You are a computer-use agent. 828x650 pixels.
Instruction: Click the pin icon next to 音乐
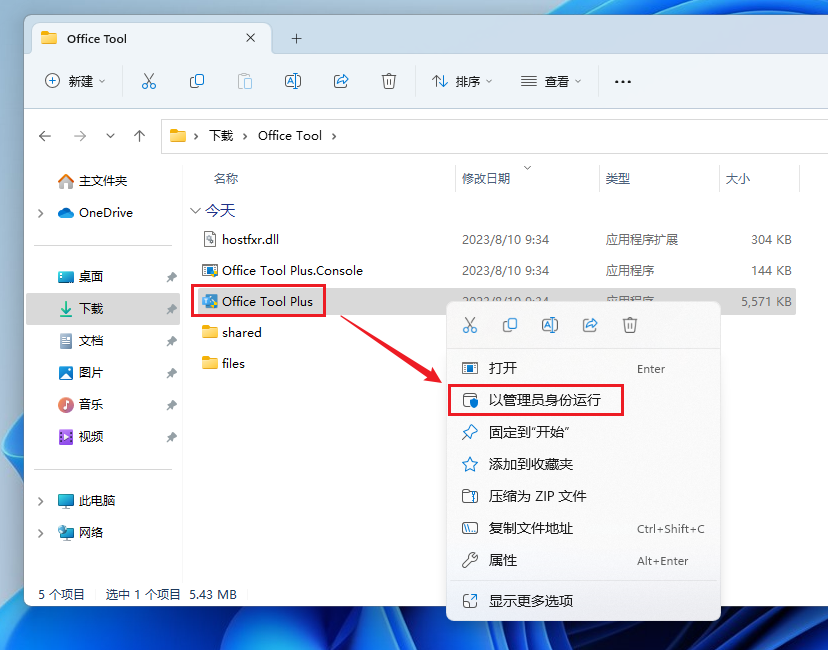coord(171,405)
